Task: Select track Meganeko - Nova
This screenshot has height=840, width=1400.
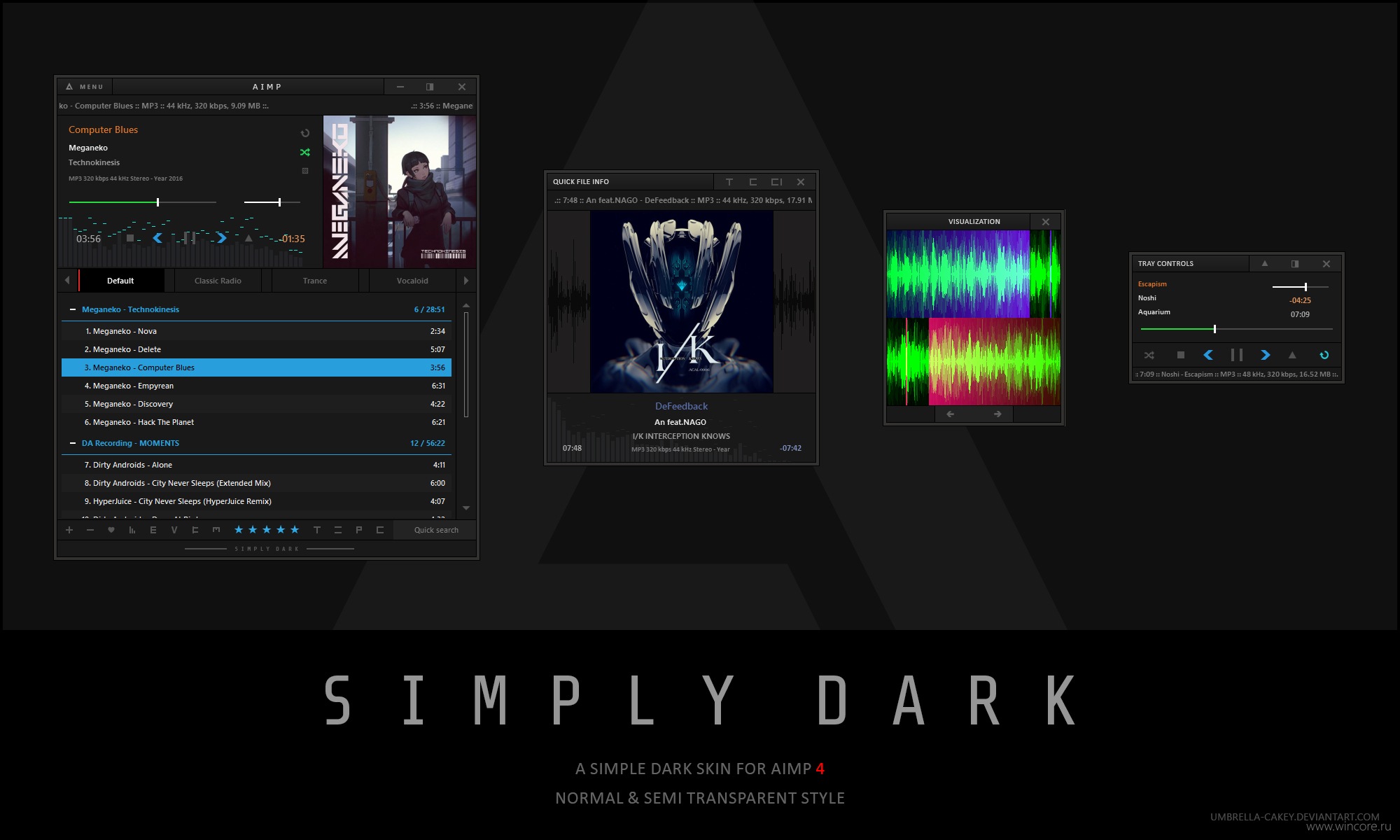Action: click(x=256, y=331)
